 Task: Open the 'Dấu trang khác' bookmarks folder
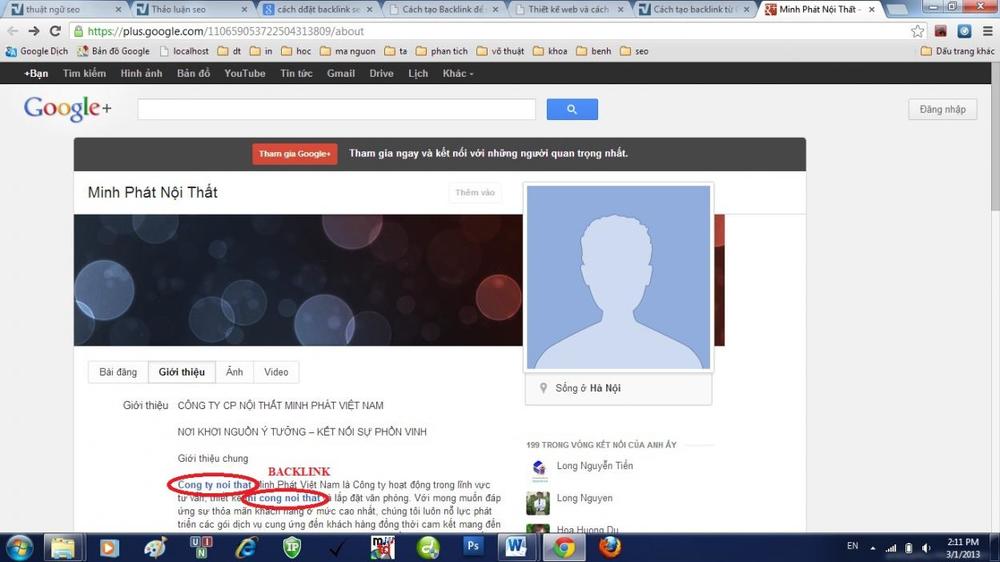[957, 51]
